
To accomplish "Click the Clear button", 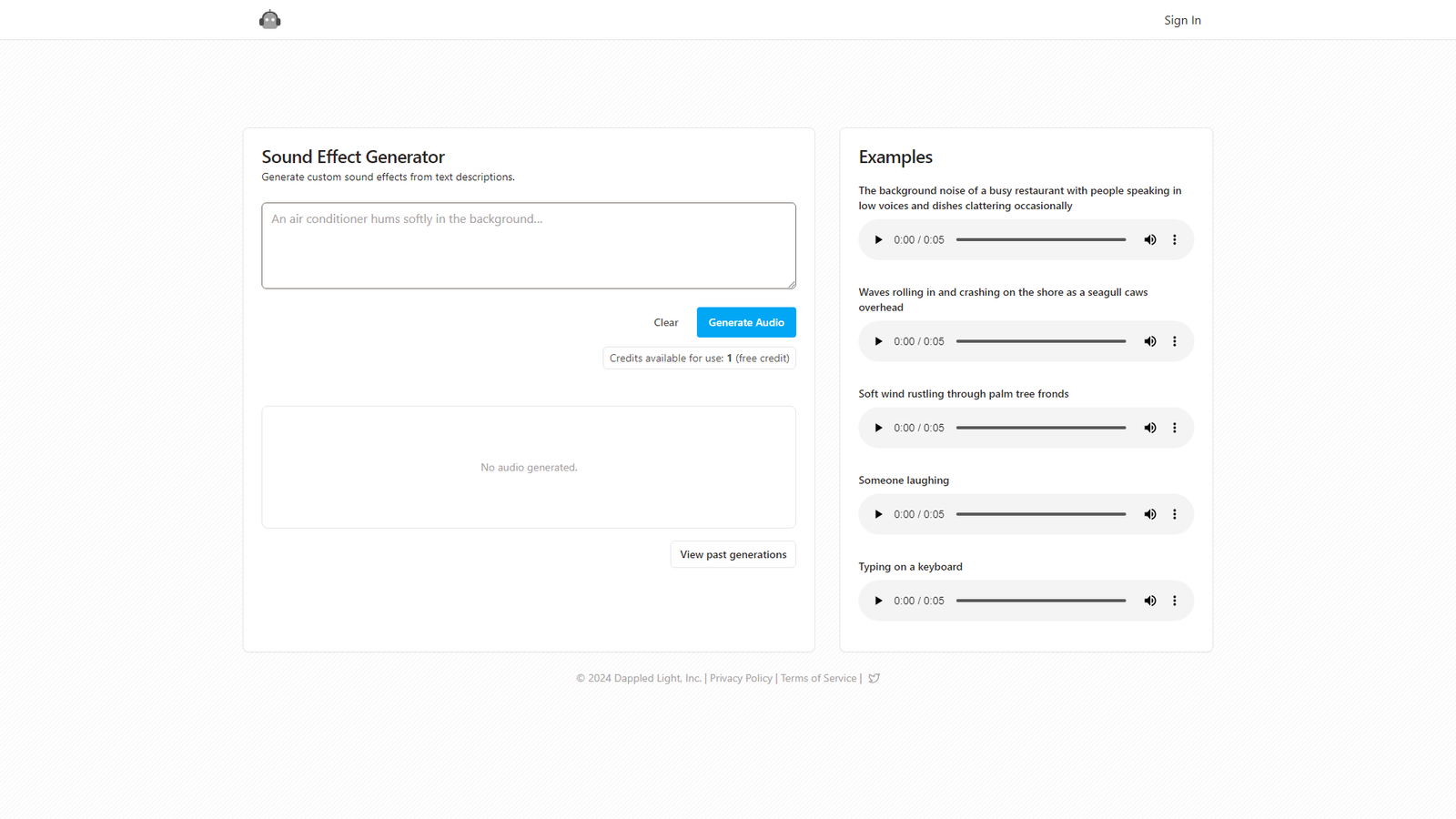I will (x=666, y=322).
